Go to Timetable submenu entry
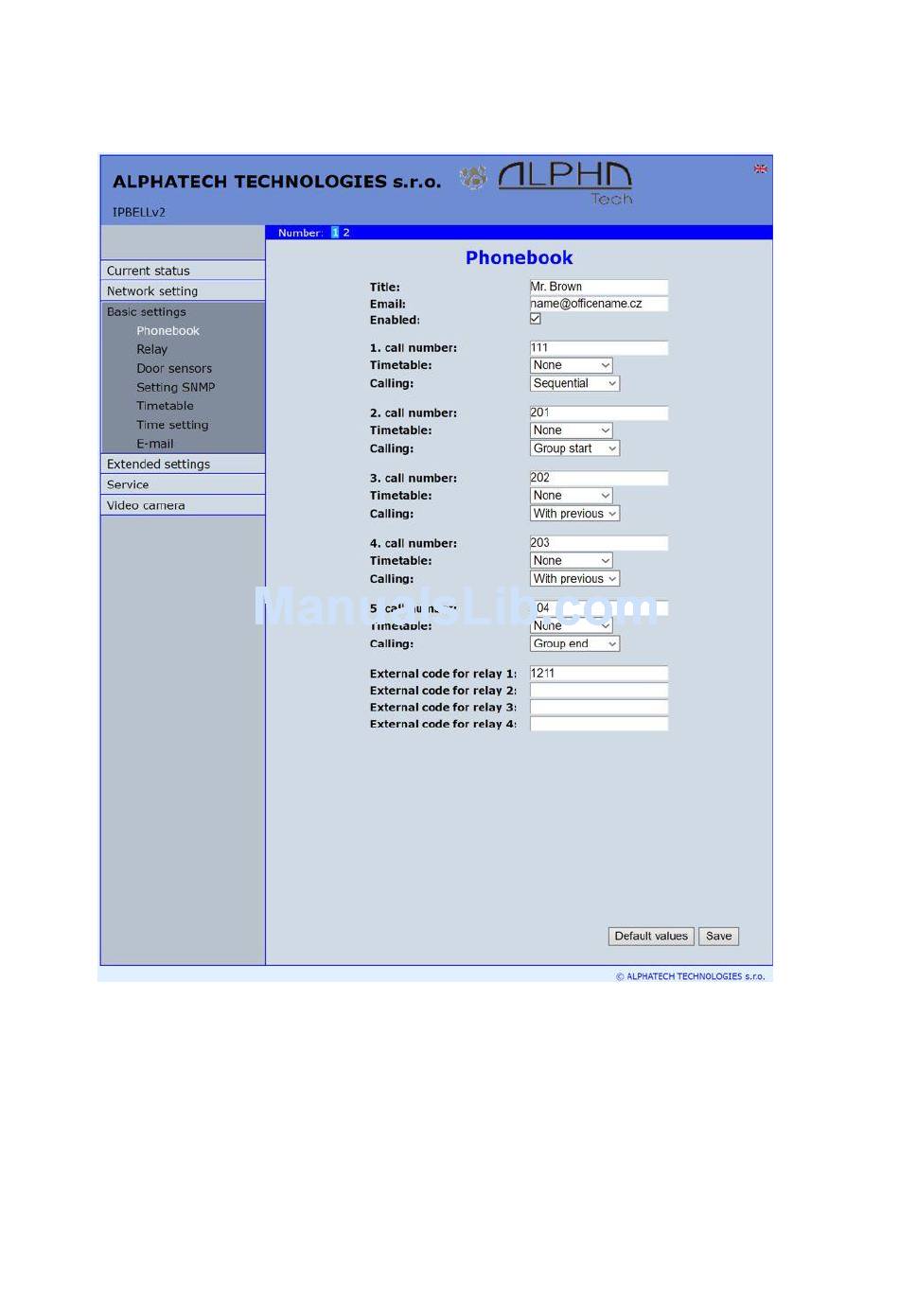Viewport: 899px width, 1316px height. [165, 406]
